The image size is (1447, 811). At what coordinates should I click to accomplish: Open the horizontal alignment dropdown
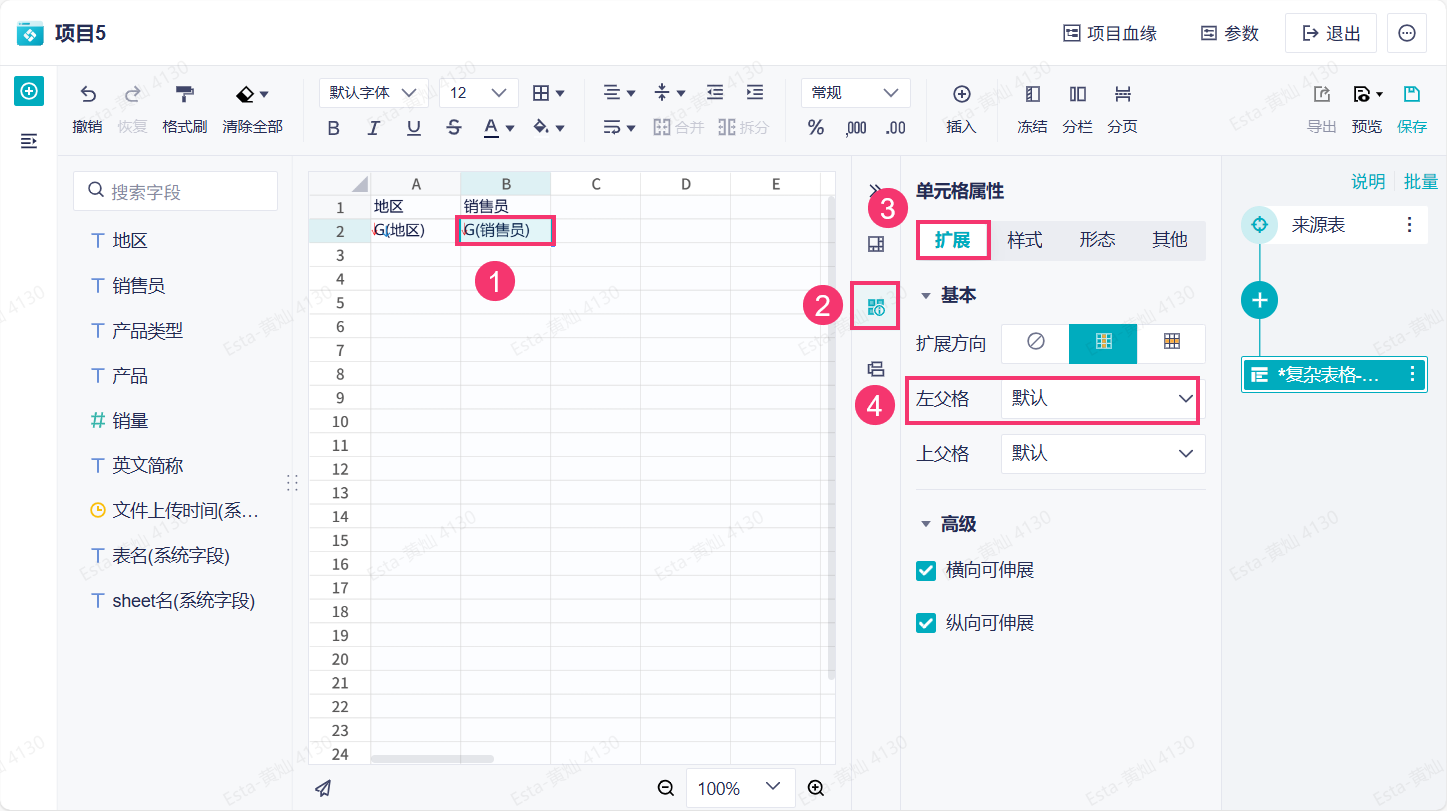coord(620,92)
